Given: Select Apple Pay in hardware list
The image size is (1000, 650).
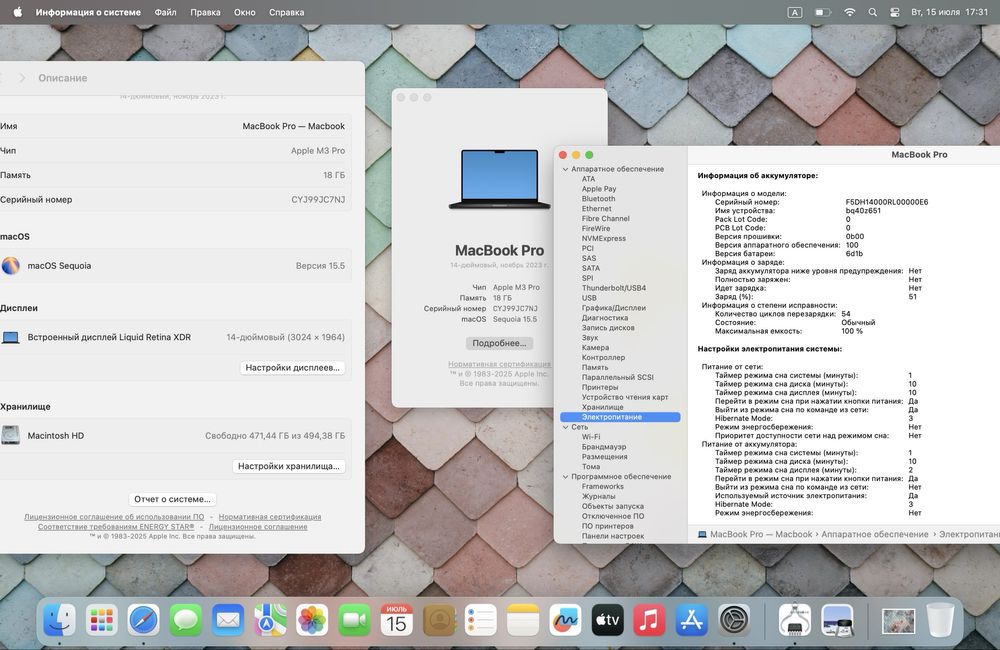Looking at the screenshot, I should click(599, 189).
